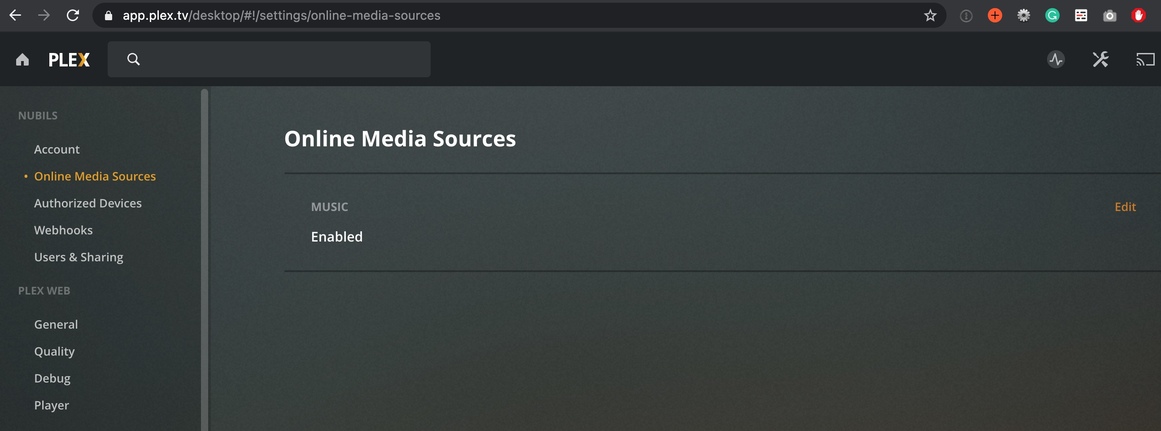The height and width of the screenshot is (431, 1161).
Task: Open the camera screenshot extension
Action: click(1109, 16)
